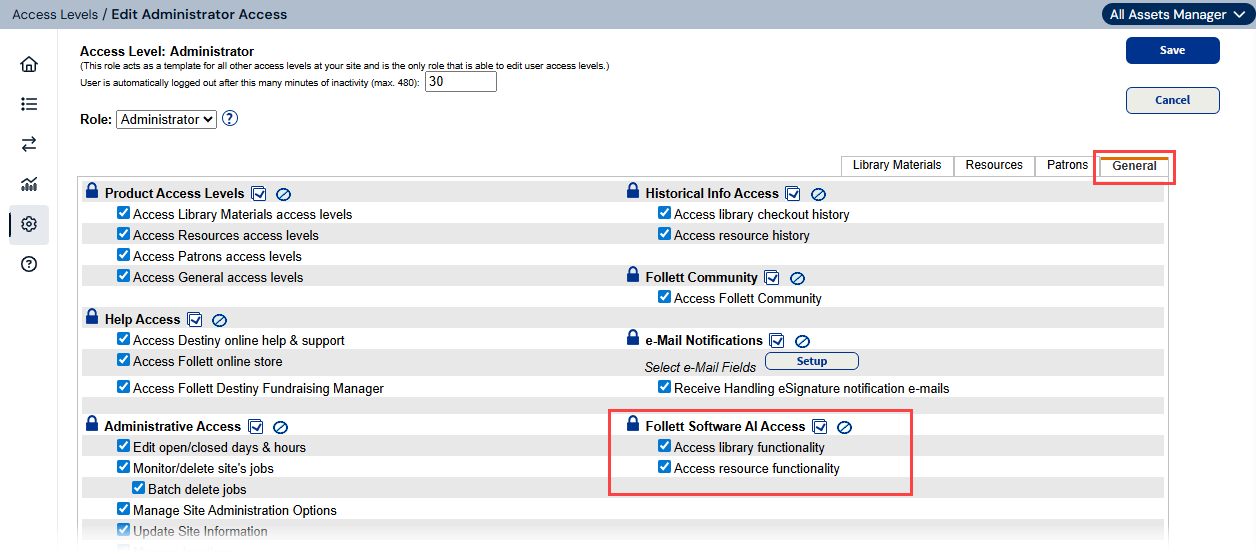The image size is (1256, 554).
Task: Toggle Manage Site Administration Options checkbox
Action: tap(123, 509)
